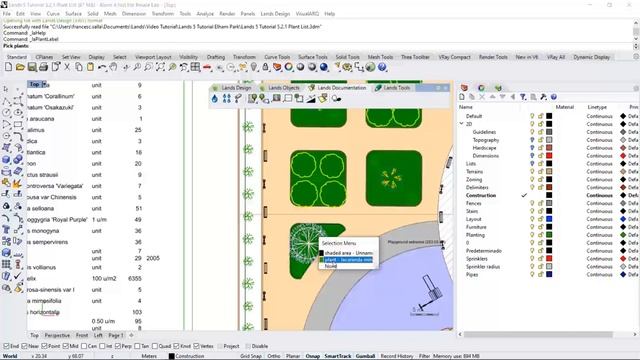
Task: Enable Int osnap checkbox
Action: pyautogui.click(x=102, y=346)
